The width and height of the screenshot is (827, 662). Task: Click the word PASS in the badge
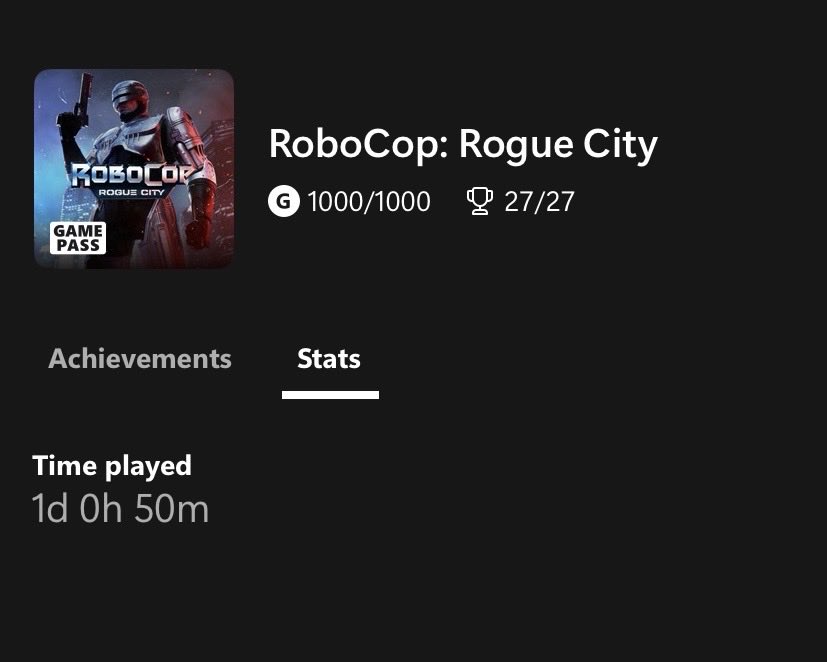tap(78, 245)
